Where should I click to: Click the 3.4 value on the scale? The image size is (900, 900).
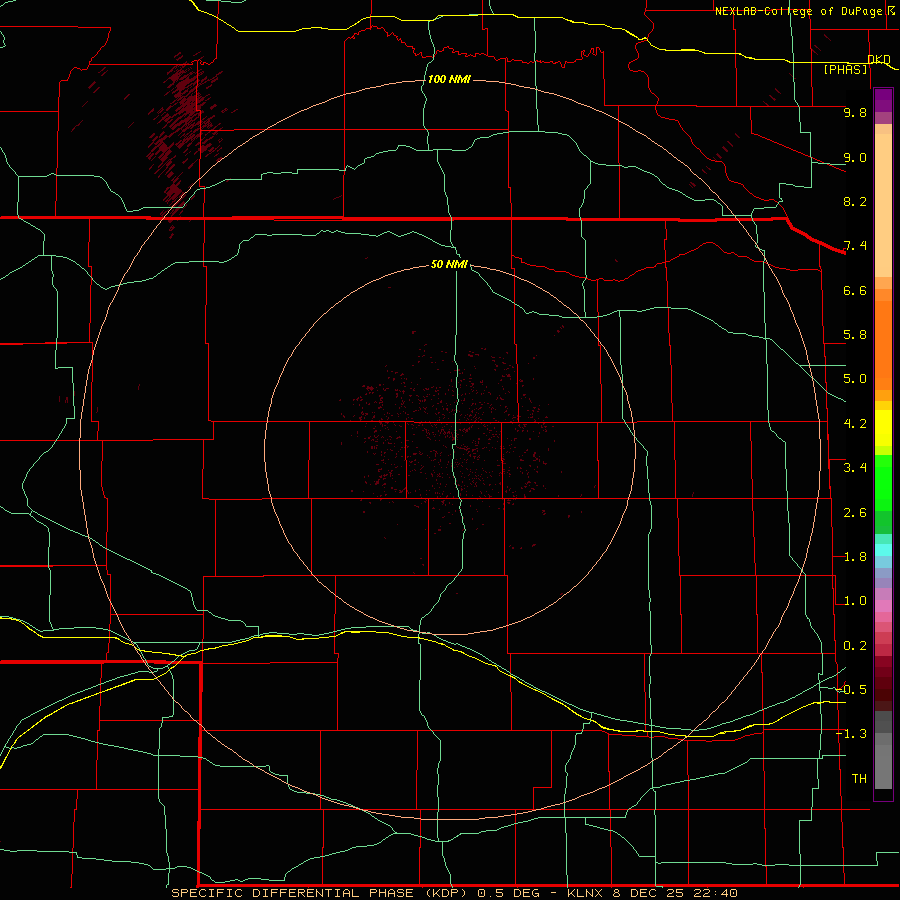pyautogui.click(x=855, y=468)
